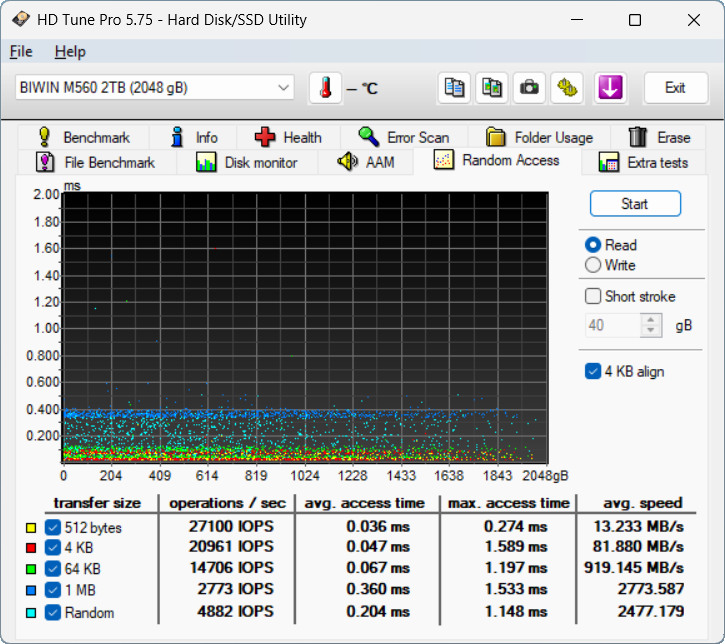Click the HD Tune app icon in title bar
This screenshot has height=644, width=725.
coord(21,19)
